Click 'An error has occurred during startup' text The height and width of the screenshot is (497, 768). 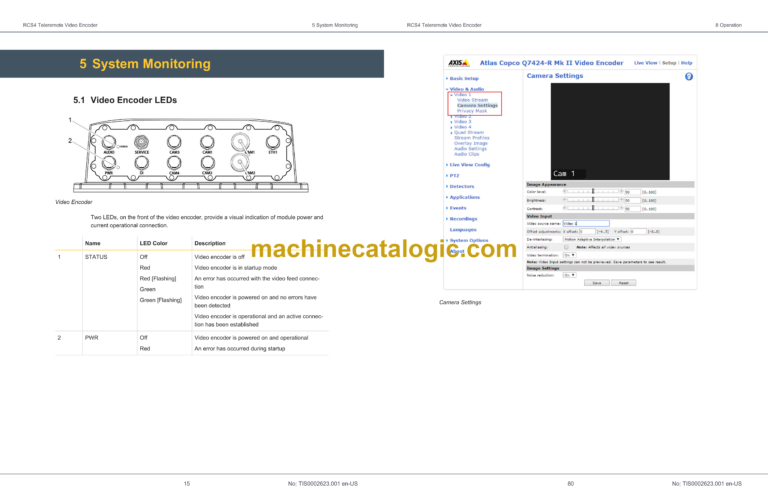tap(240, 349)
